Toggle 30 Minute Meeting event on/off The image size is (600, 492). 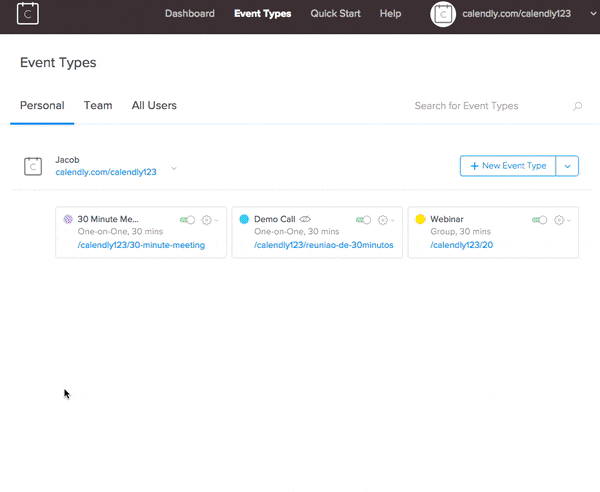pyautogui.click(x=188, y=220)
